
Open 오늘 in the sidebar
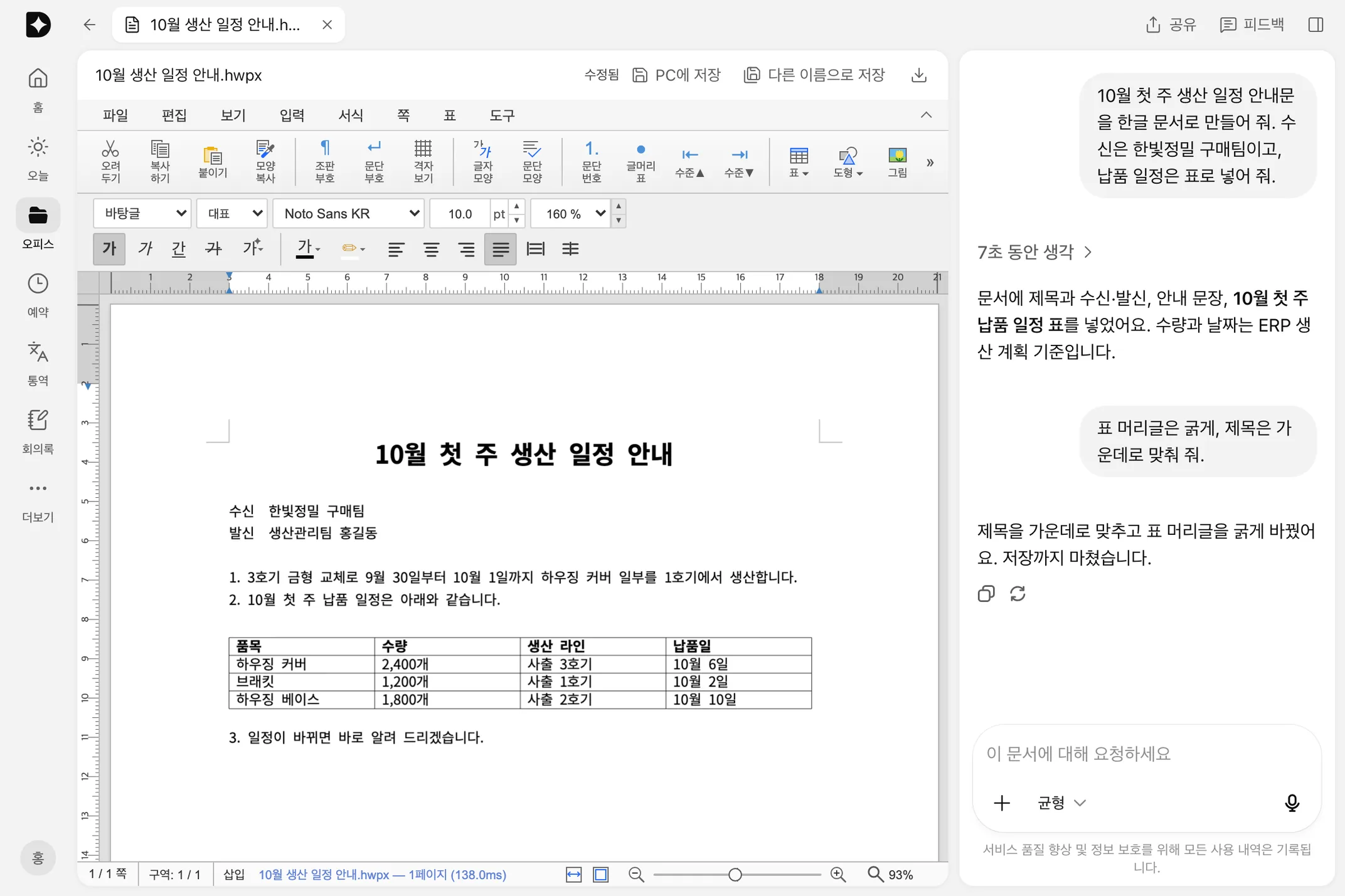(38, 159)
